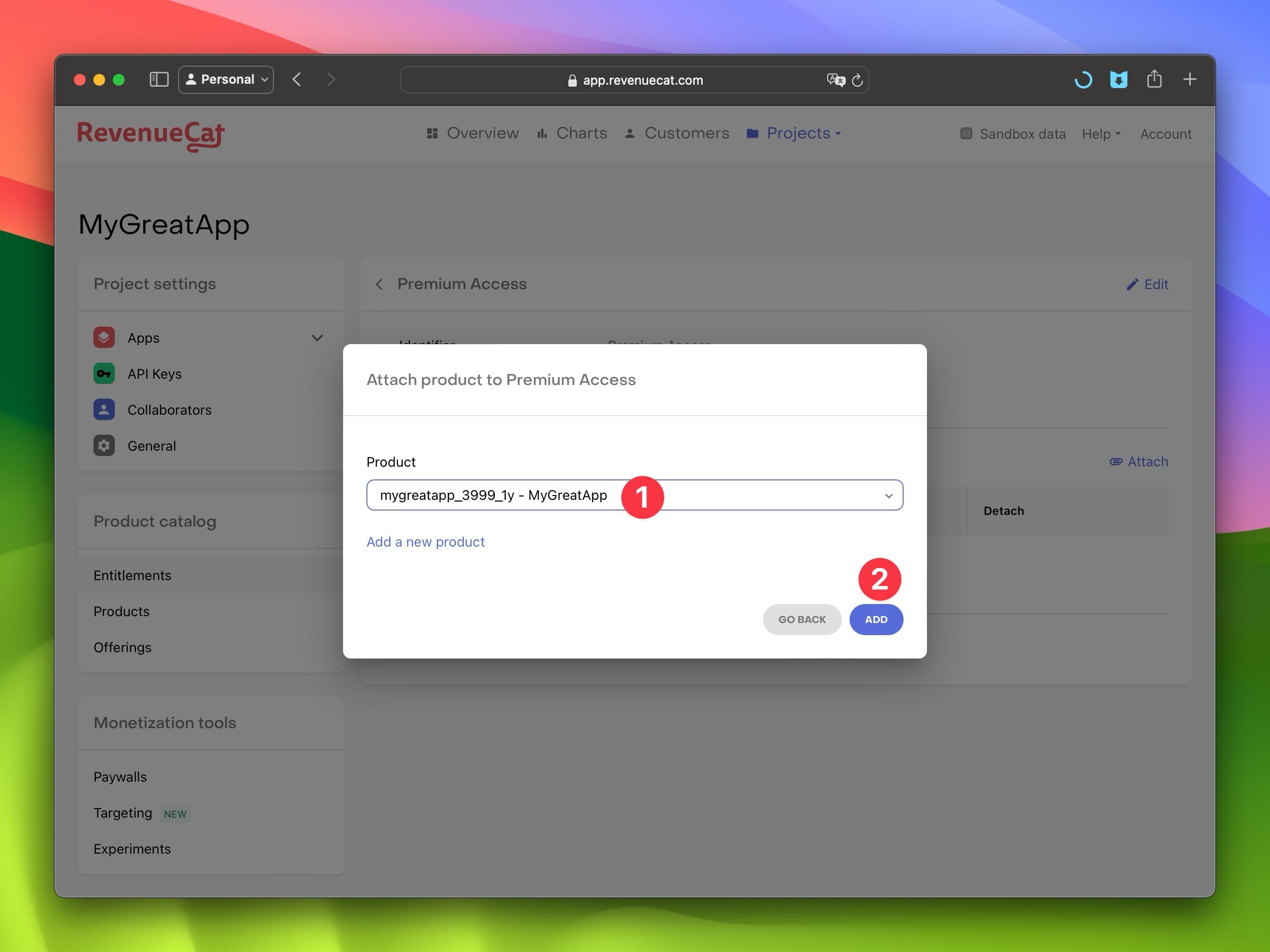1270x952 pixels.
Task: Expand the Apps section chevron
Action: pos(317,338)
